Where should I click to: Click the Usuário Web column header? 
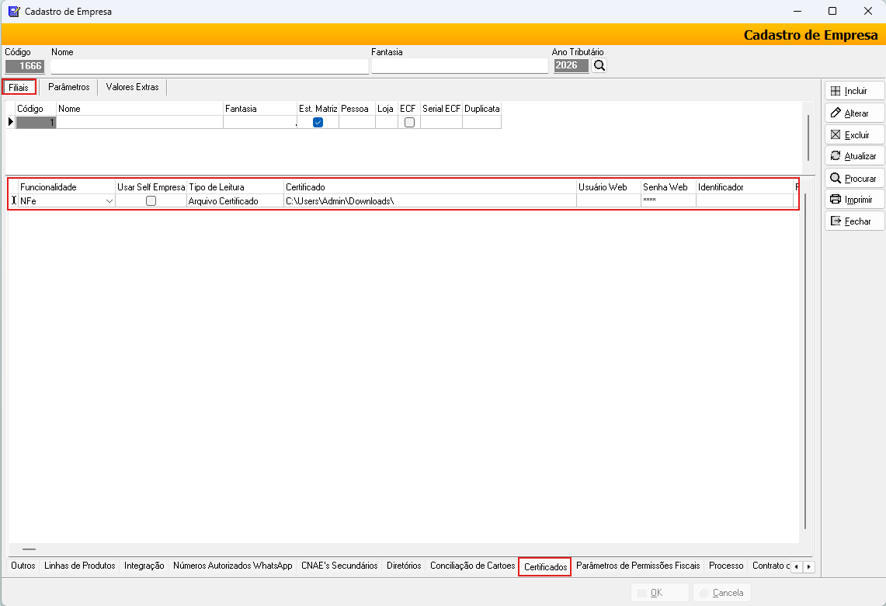pos(609,187)
